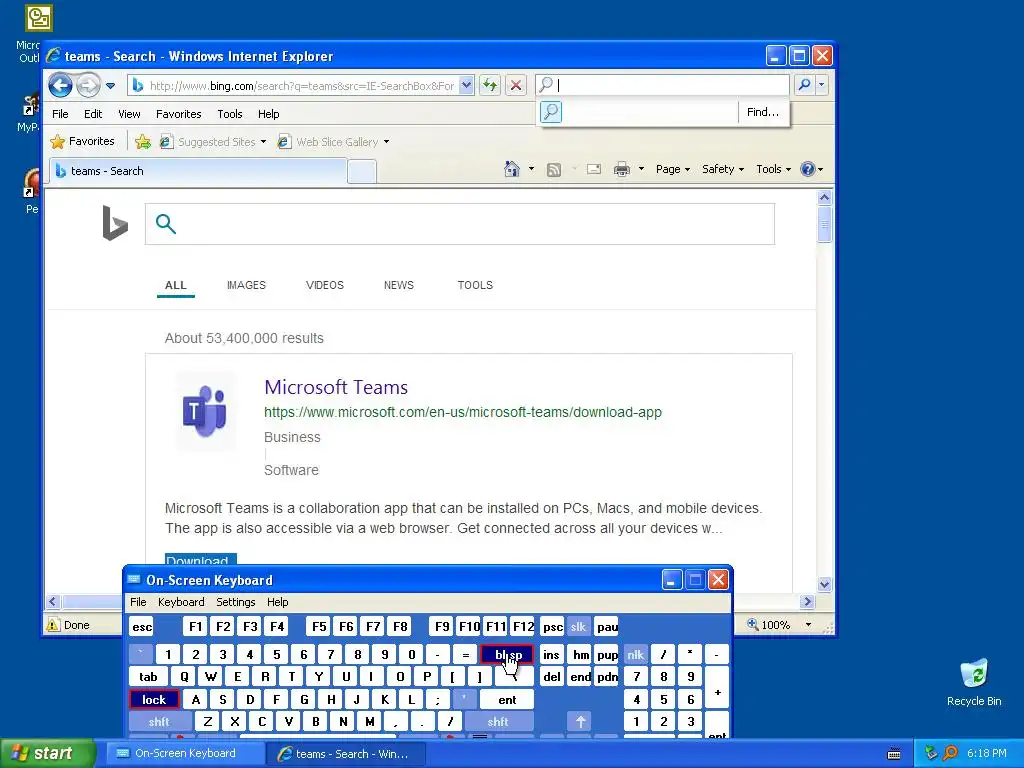Expand the search provider dropdown arrow
This screenshot has height=768, width=1024.
click(822, 85)
